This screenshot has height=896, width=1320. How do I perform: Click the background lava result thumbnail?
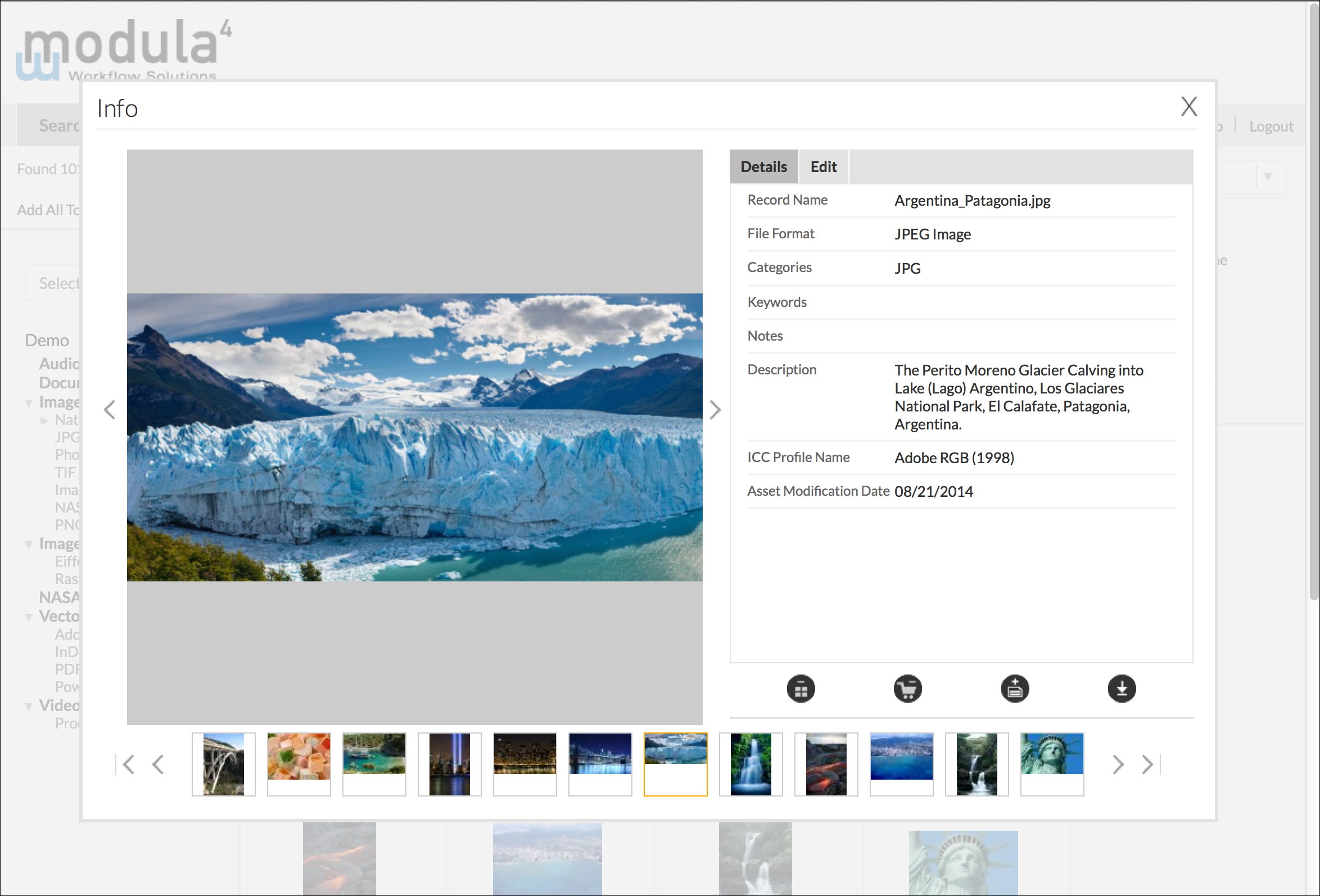tap(339, 858)
